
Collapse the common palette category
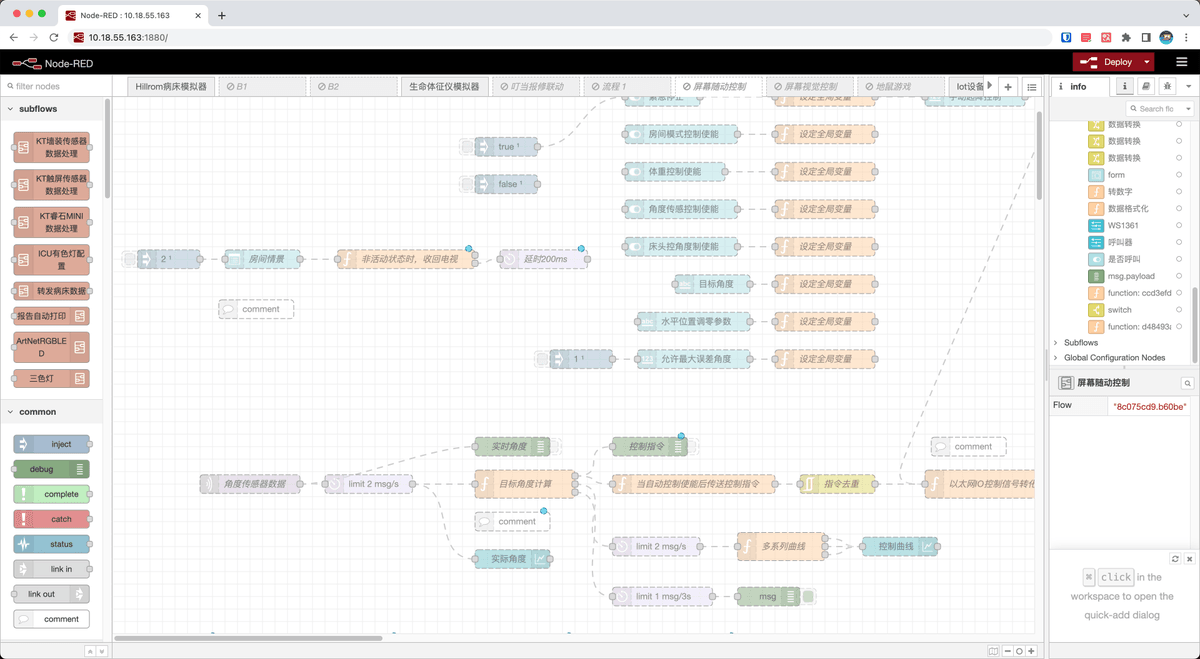11,412
